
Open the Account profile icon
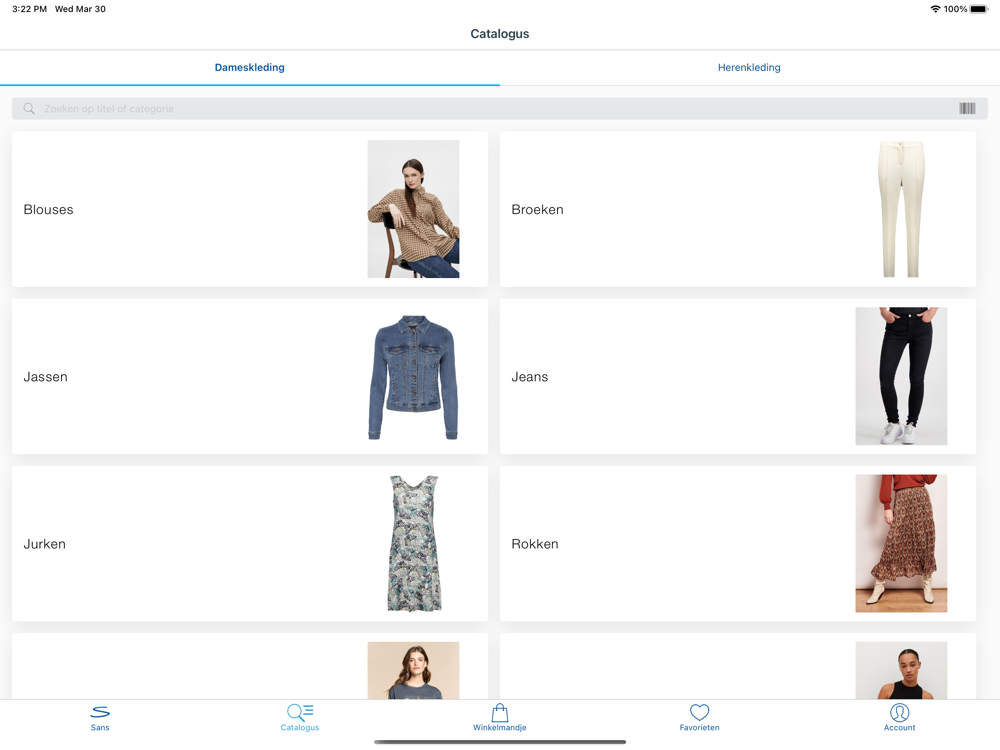899,712
